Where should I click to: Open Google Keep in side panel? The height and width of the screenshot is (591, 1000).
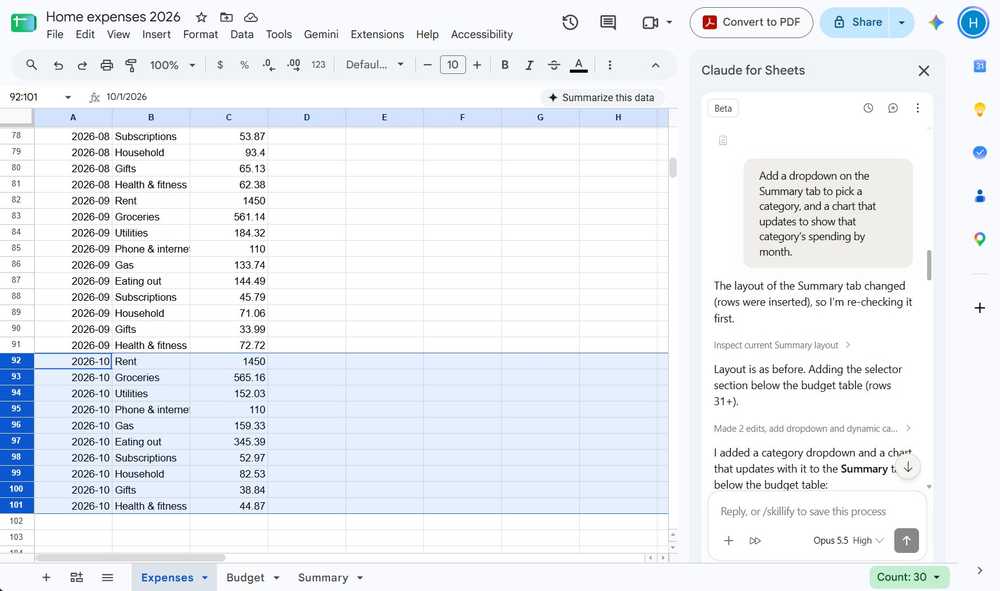980,109
